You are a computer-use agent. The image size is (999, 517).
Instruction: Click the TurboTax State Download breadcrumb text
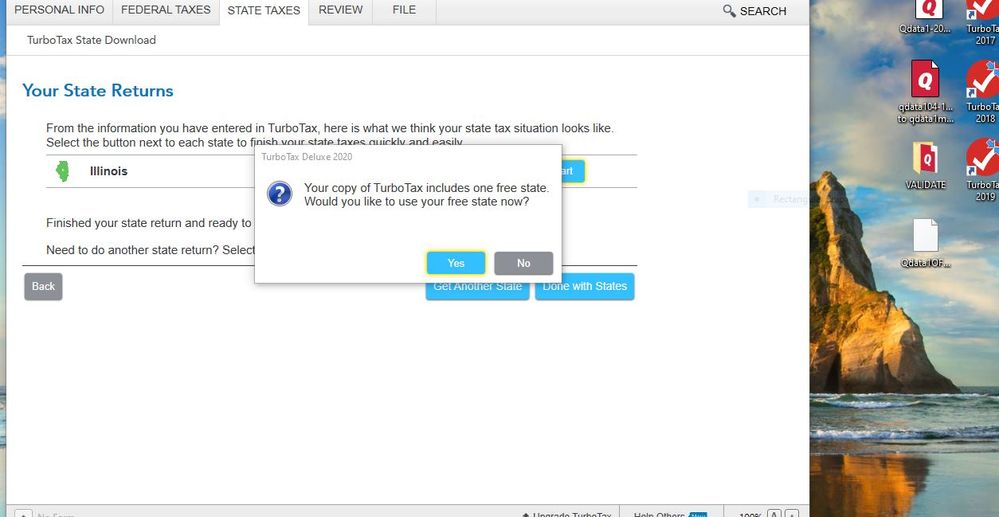pyautogui.click(x=91, y=40)
